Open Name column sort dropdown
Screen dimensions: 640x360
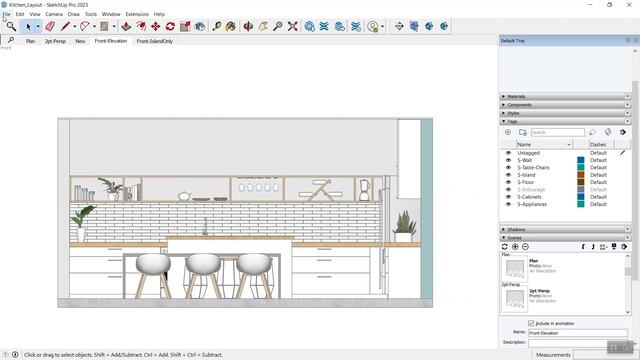pyautogui.click(x=569, y=144)
